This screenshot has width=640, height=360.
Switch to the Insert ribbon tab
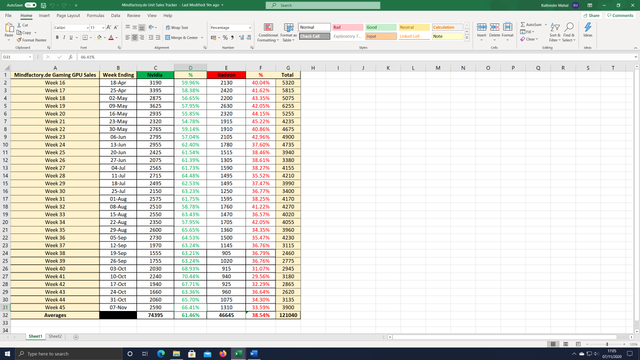click(44, 16)
